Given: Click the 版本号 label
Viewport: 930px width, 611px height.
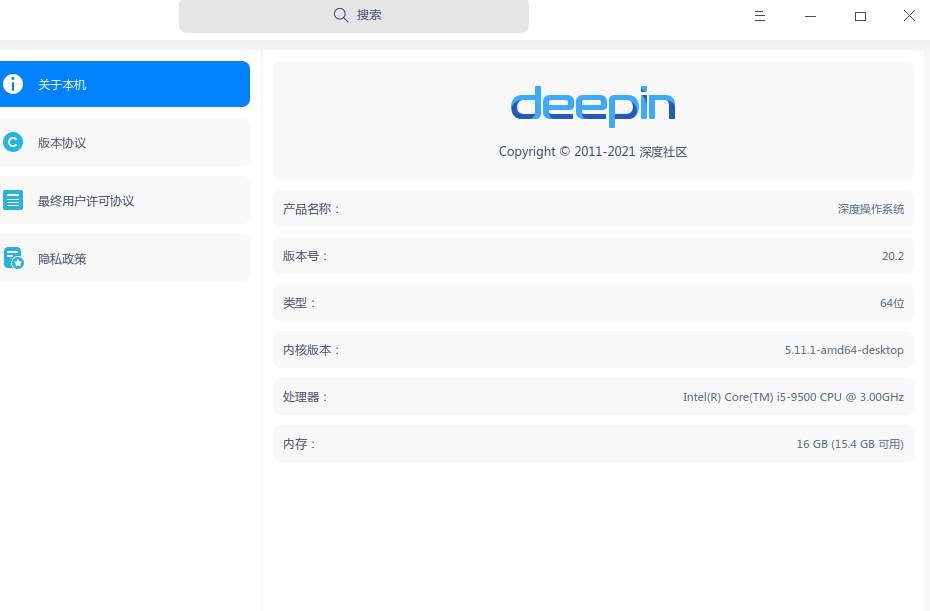Looking at the screenshot, I should coord(305,256).
